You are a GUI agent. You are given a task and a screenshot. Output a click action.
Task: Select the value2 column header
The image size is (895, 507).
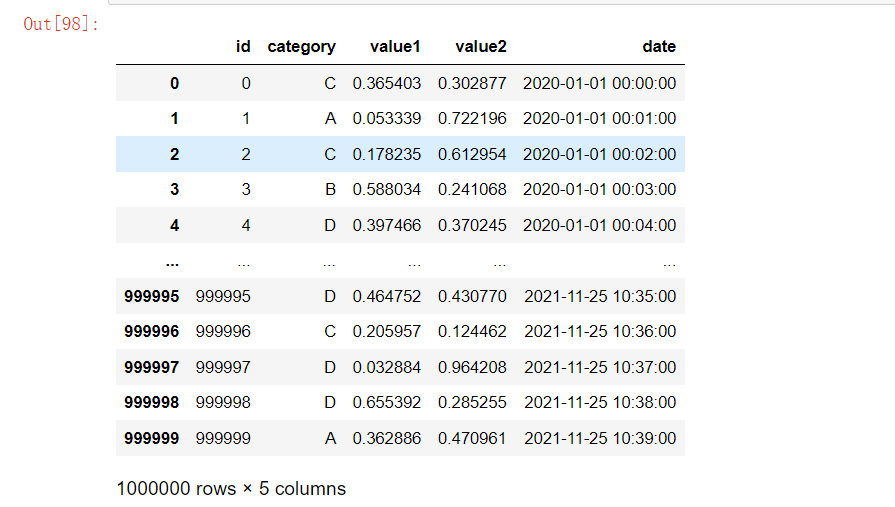tap(481, 46)
